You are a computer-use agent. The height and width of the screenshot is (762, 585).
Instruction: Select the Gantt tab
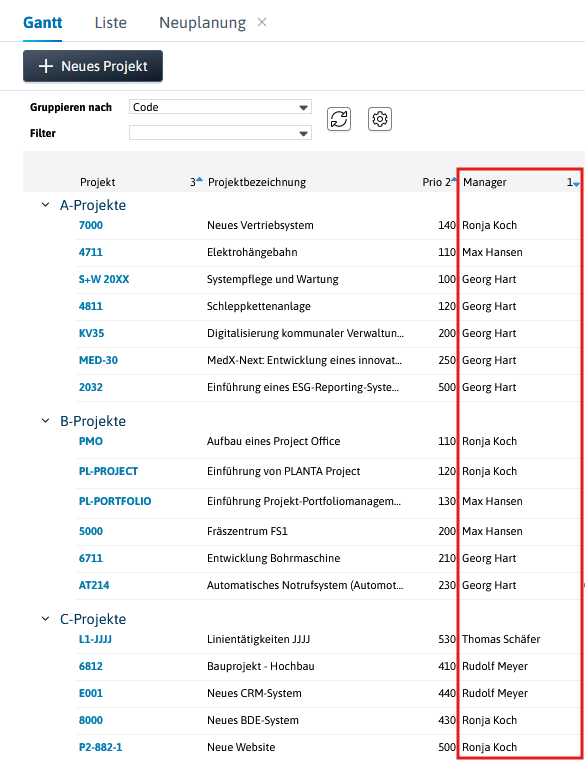pyautogui.click(x=43, y=23)
